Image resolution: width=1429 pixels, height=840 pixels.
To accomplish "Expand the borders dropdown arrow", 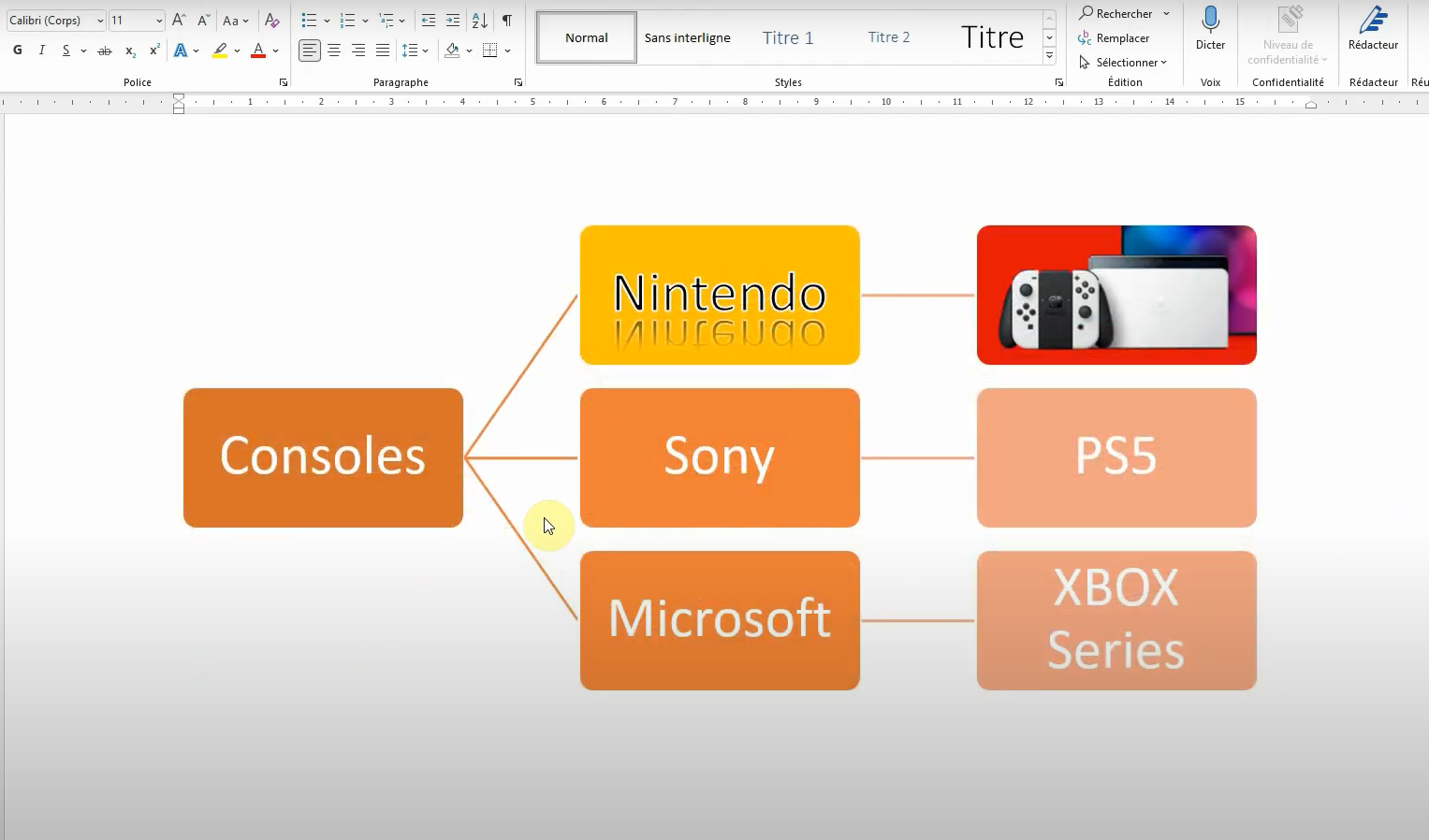I will [507, 51].
